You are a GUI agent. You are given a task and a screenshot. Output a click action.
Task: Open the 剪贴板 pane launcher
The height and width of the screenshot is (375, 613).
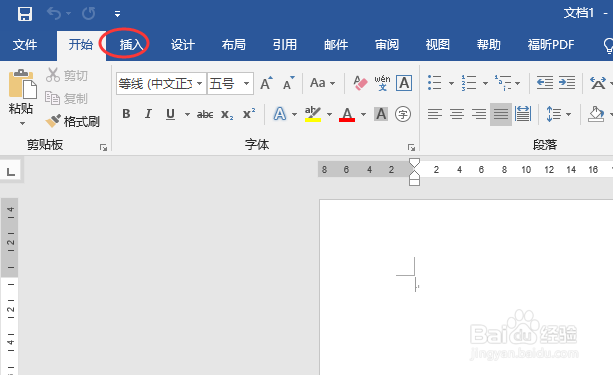pos(103,147)
